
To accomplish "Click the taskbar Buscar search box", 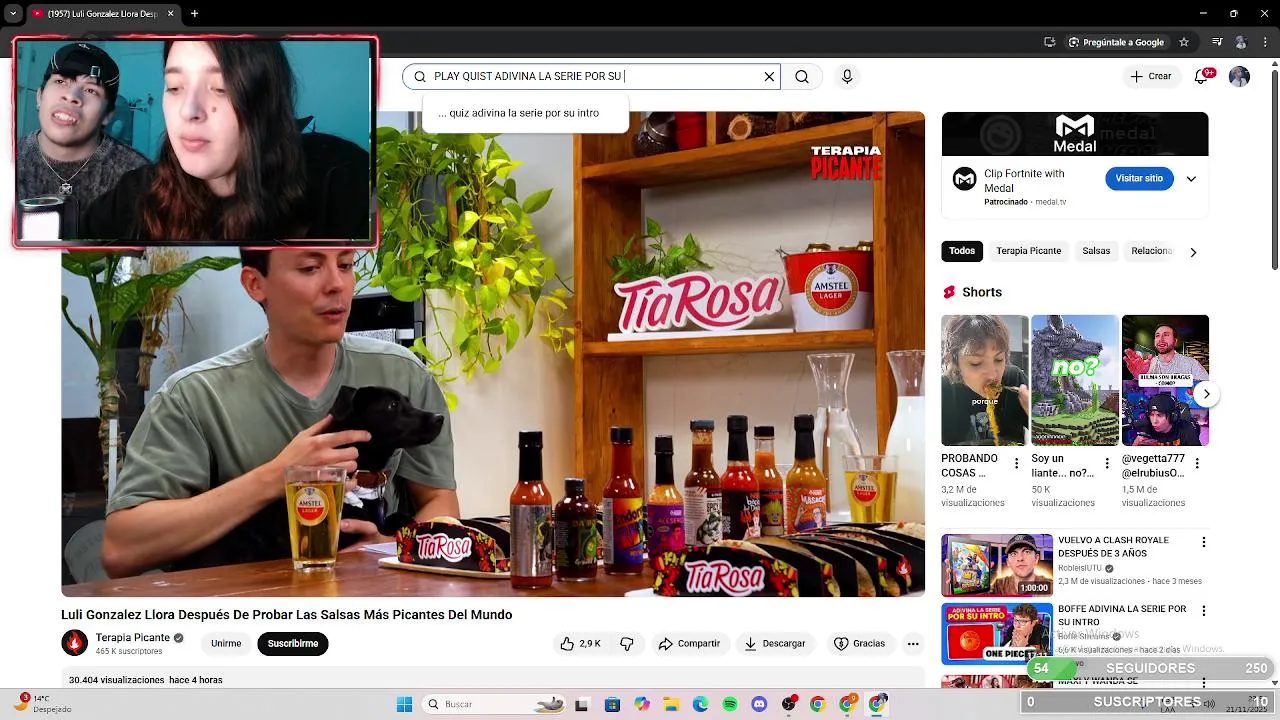I will pyautogui.click(x=495, y=704).
